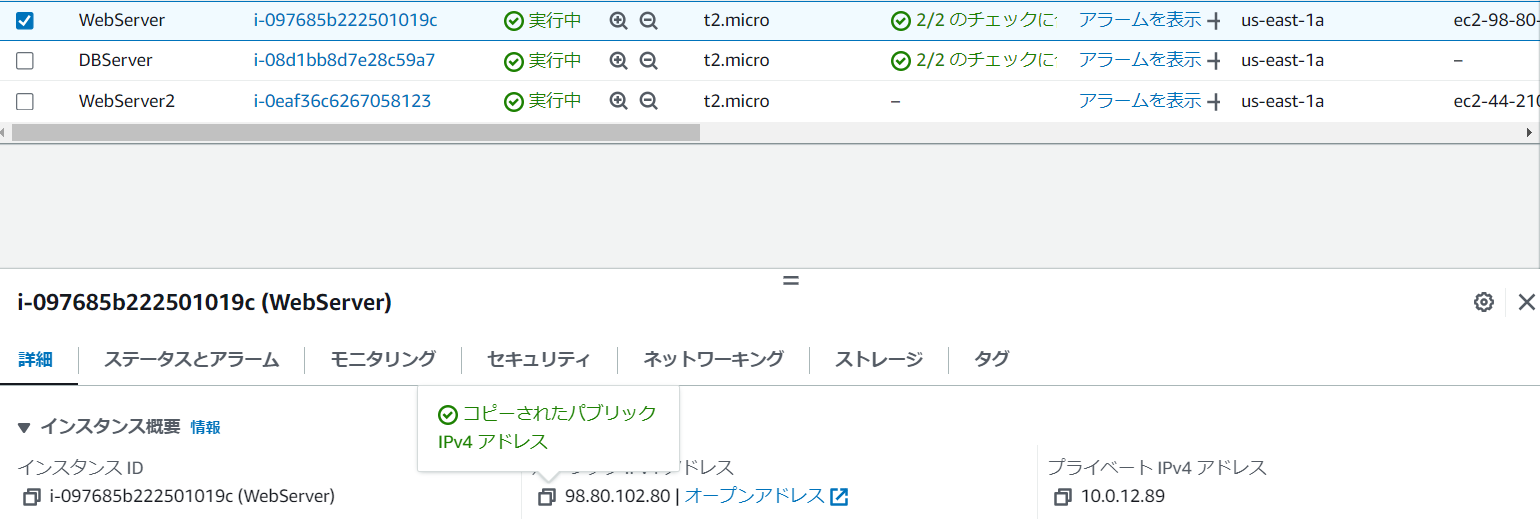The width and height of the screenshot is (1540, 519).
Task: Click us-east-1a cell in DBServer row
Action: click(x=1282, y=60)
